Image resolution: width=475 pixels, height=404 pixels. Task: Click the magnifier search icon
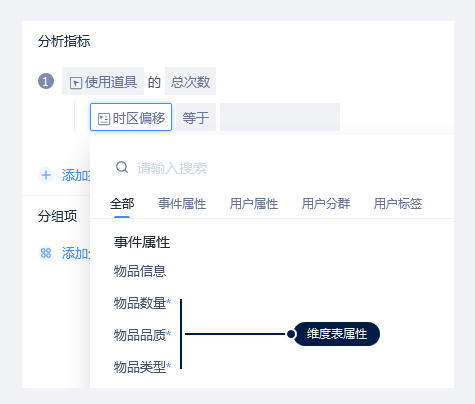tap(122, 167)
